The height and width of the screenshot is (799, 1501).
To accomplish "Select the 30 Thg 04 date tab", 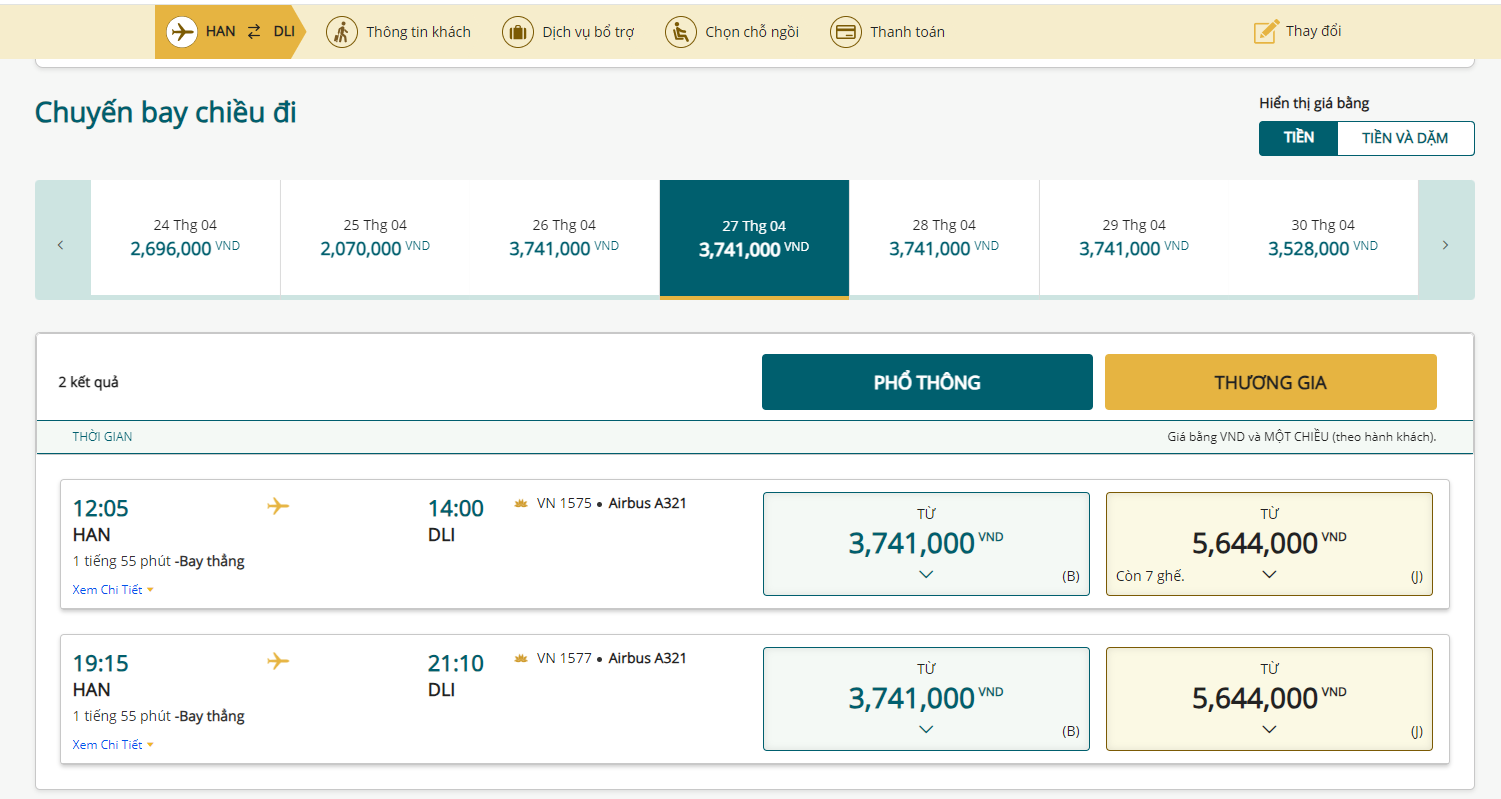I will pos(1323,238).
